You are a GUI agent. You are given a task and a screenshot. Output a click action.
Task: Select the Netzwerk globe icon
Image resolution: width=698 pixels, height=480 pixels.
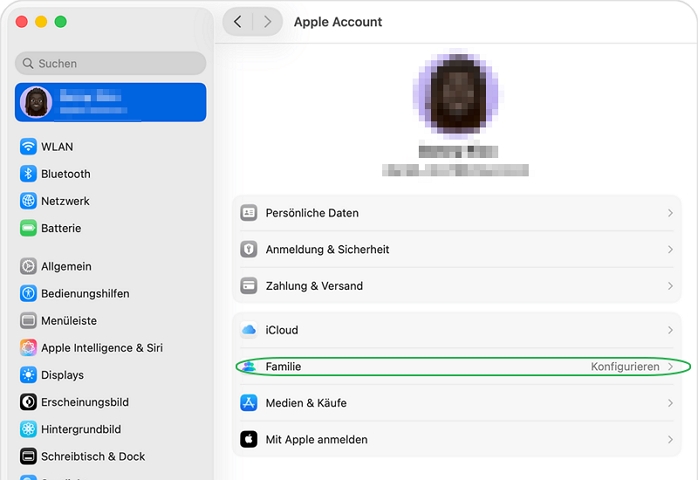29,201
